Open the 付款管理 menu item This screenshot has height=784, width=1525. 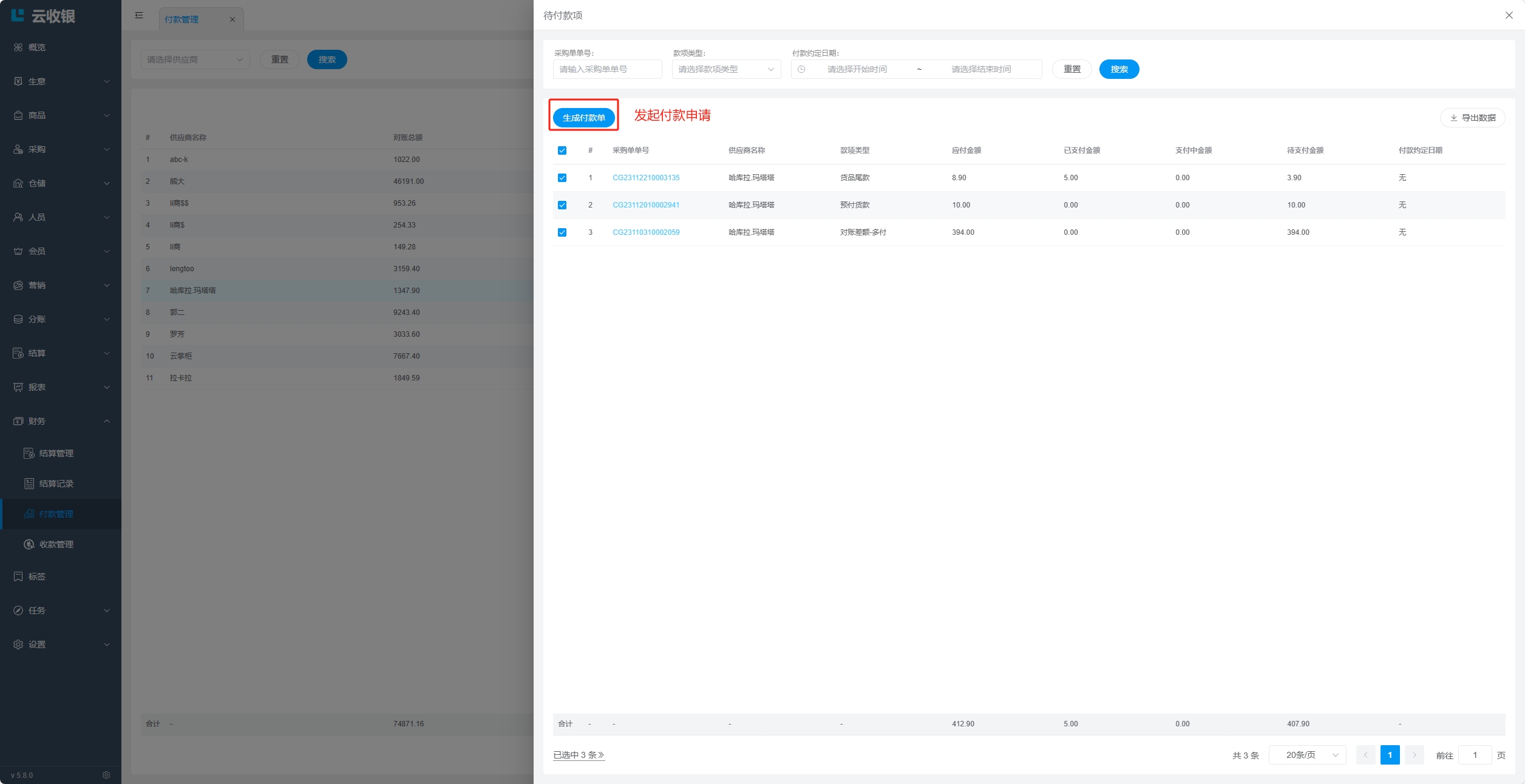tap(56, 514)
